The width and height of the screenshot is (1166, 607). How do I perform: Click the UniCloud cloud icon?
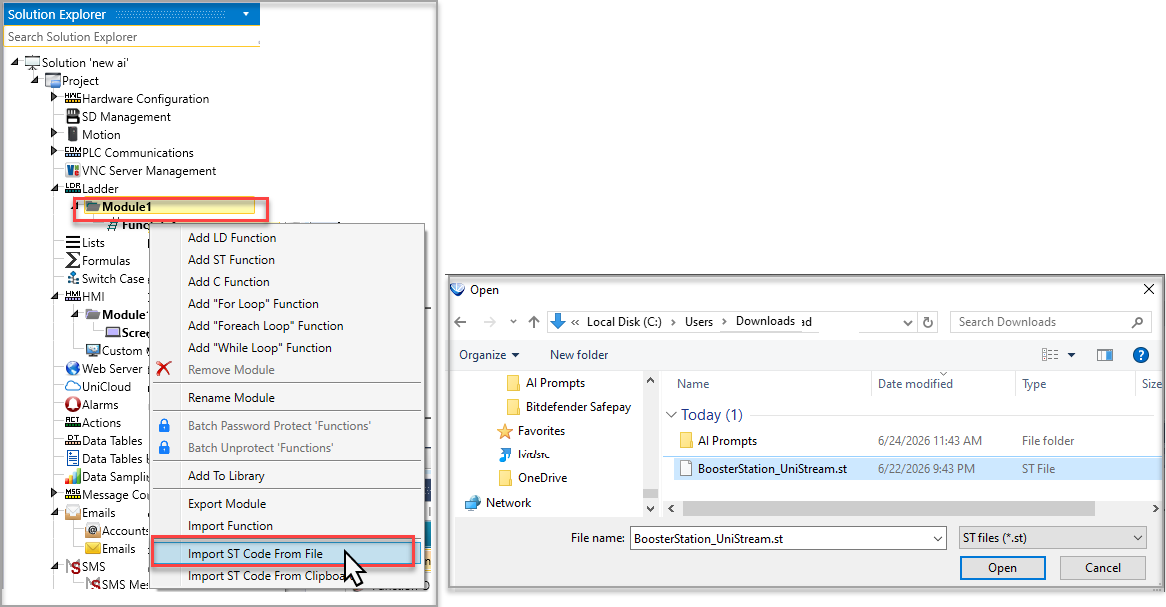click(x=72, y=386)
